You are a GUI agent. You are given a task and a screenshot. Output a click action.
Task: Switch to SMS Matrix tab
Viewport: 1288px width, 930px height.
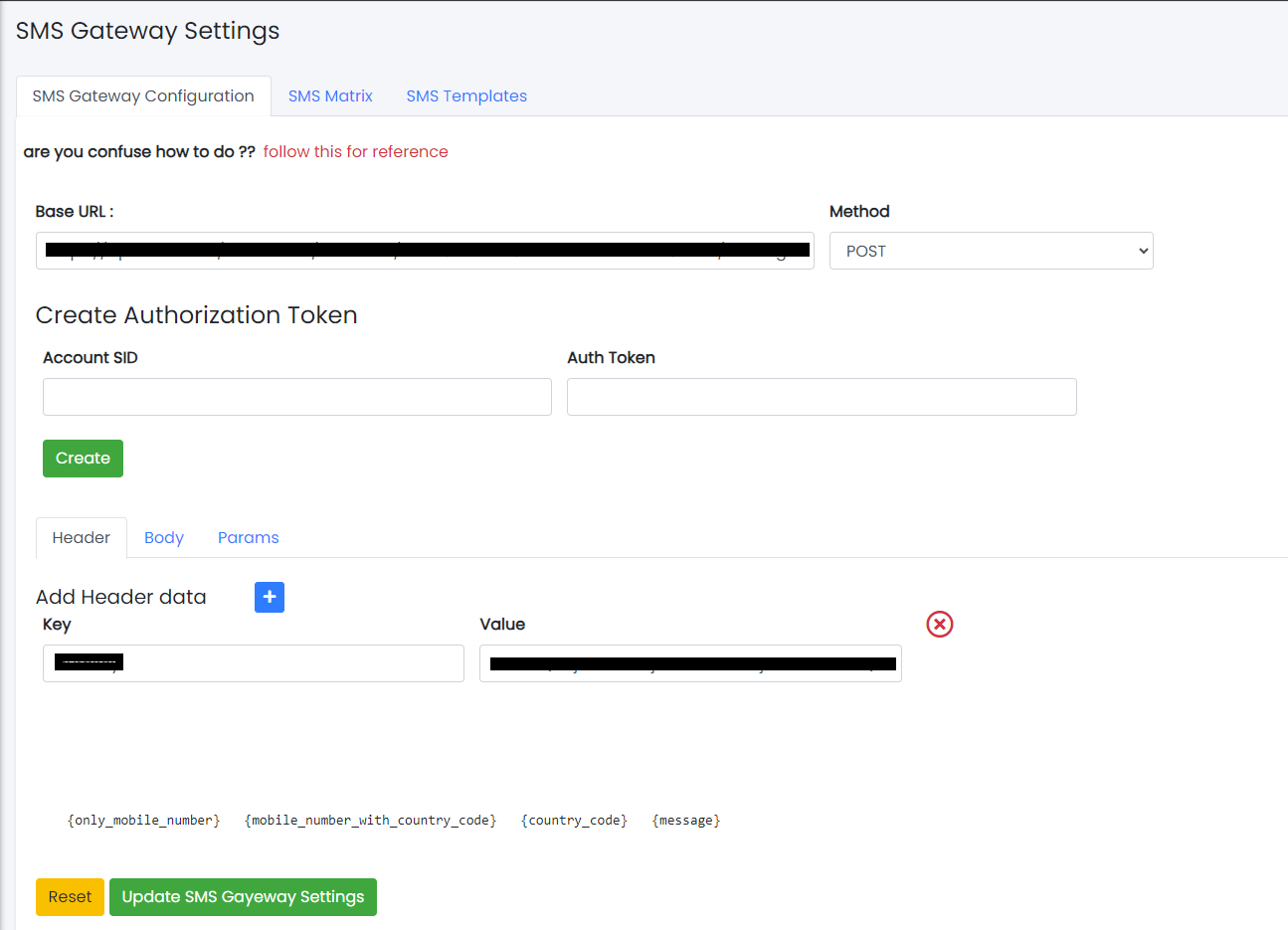click(330, 96)
